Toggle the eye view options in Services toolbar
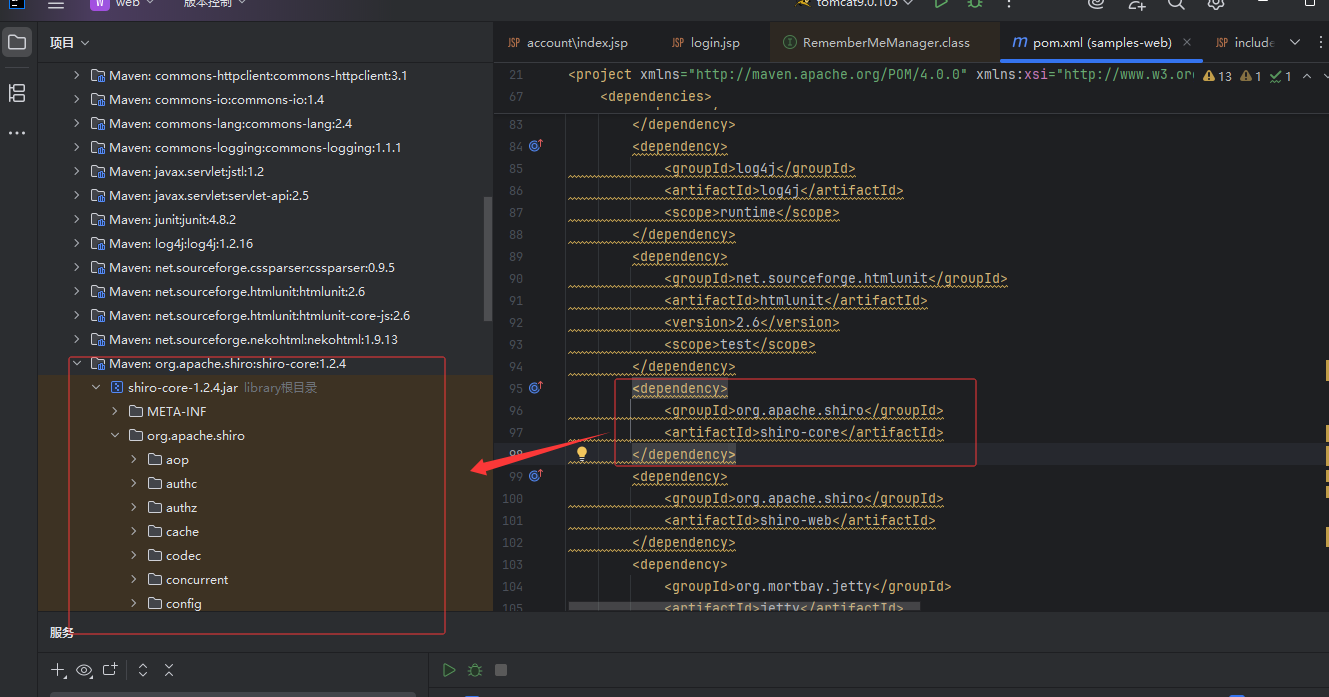The height and width of the screenshot is (697, 1329). (x=84, y=670)
